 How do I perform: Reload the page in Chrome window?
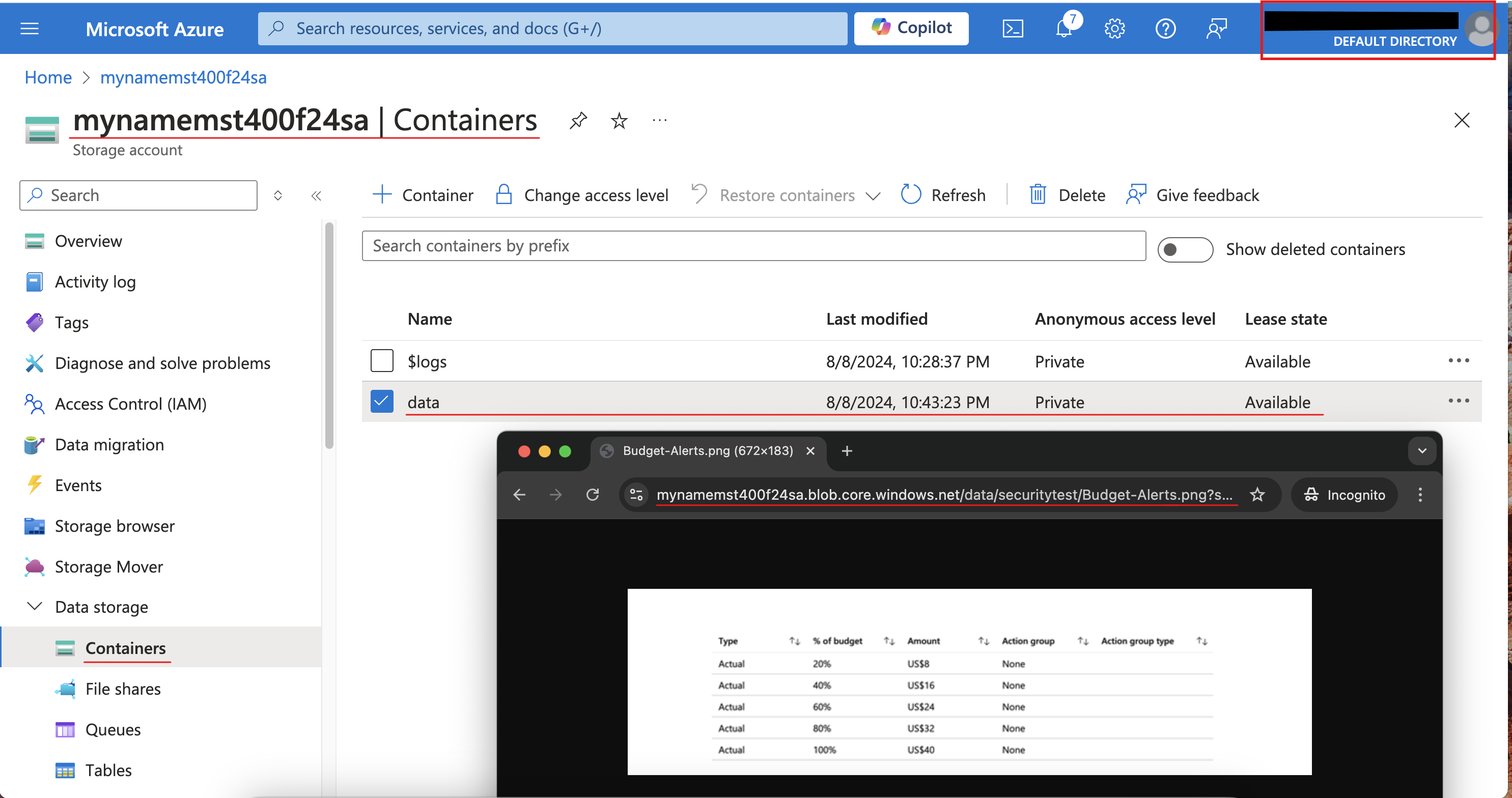592,495
